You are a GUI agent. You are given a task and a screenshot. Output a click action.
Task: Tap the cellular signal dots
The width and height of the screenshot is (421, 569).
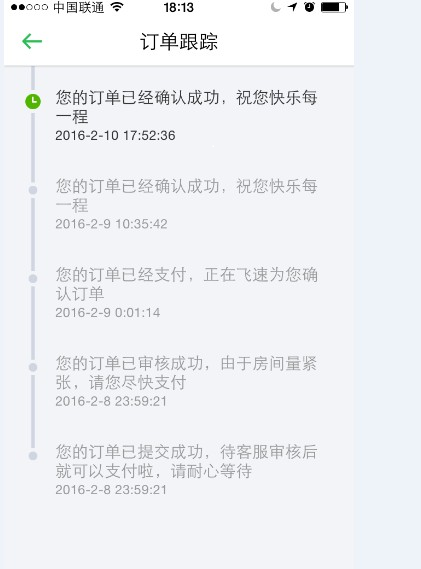(x=29, y=7)
